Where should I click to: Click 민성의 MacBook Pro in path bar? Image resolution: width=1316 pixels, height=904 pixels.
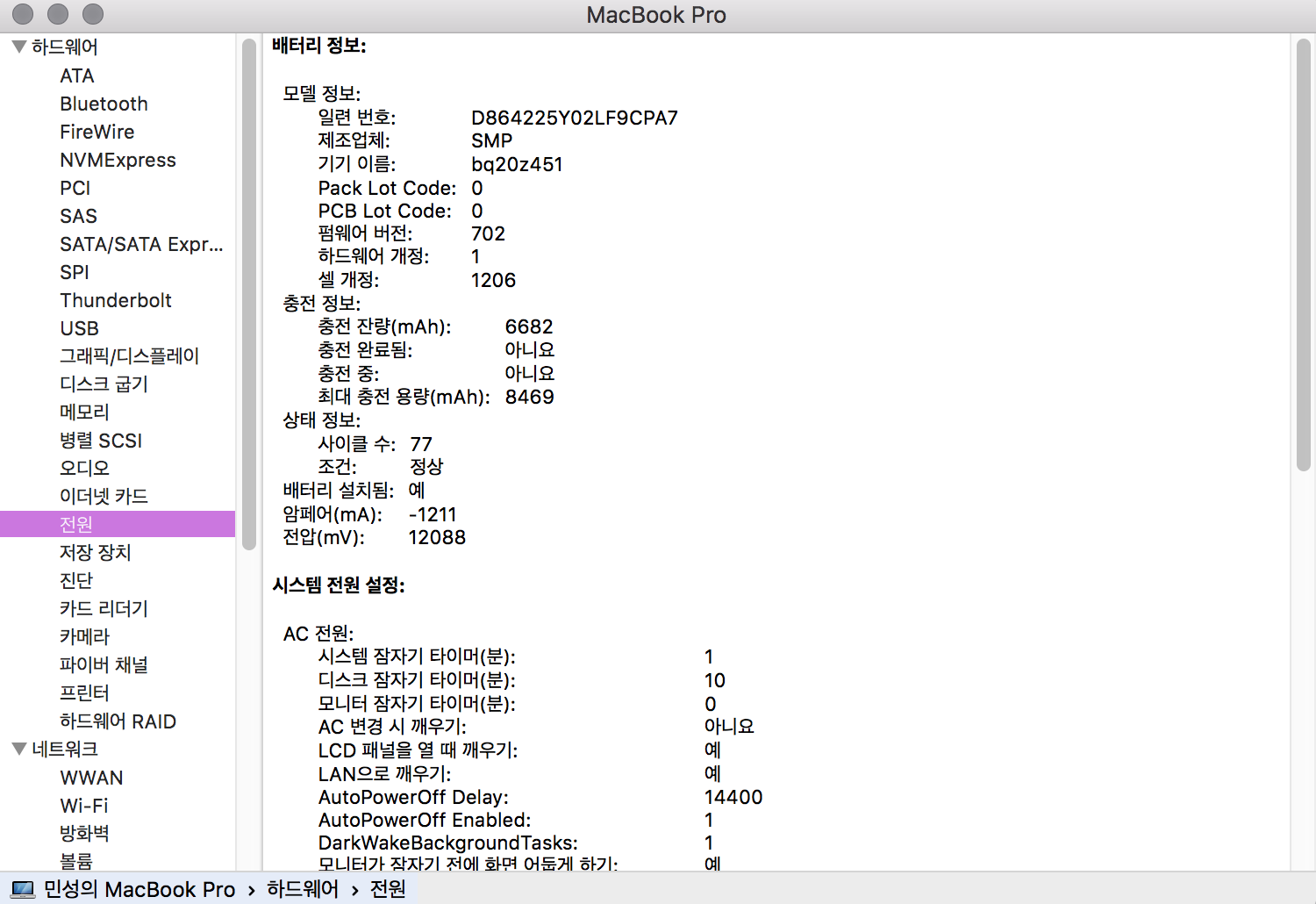point(139,890)
